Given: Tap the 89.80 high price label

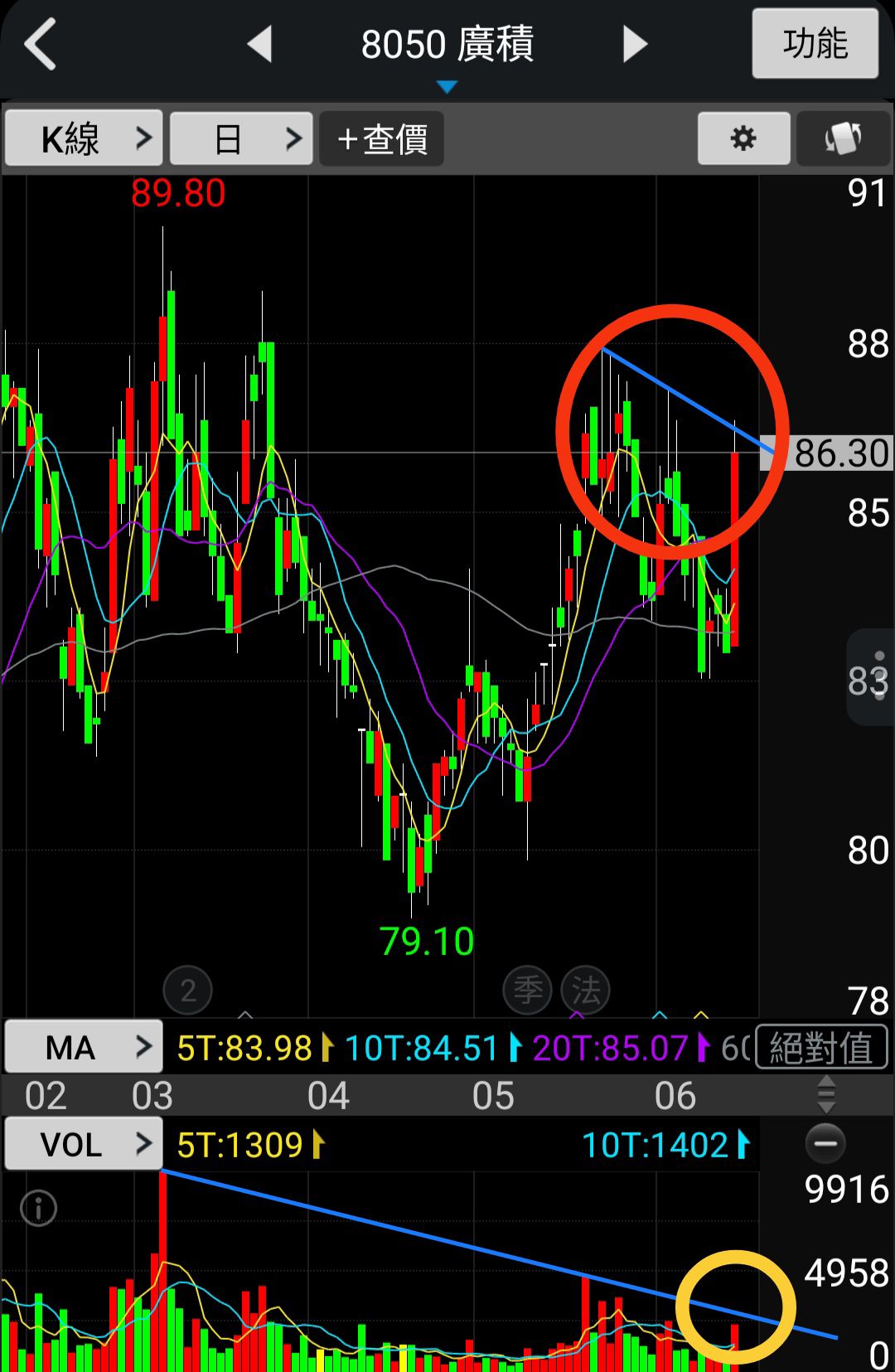Looking at the screenshot, I should point(178,194).
